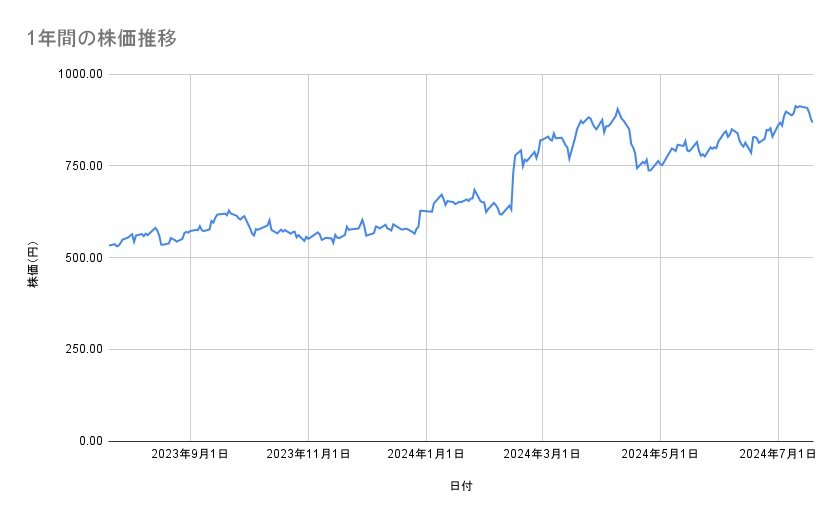Image resolution: width=839 pixels, height=519 pixels.
Task: Select the chart title 1年間の株価推移
Action: (104, 39)
